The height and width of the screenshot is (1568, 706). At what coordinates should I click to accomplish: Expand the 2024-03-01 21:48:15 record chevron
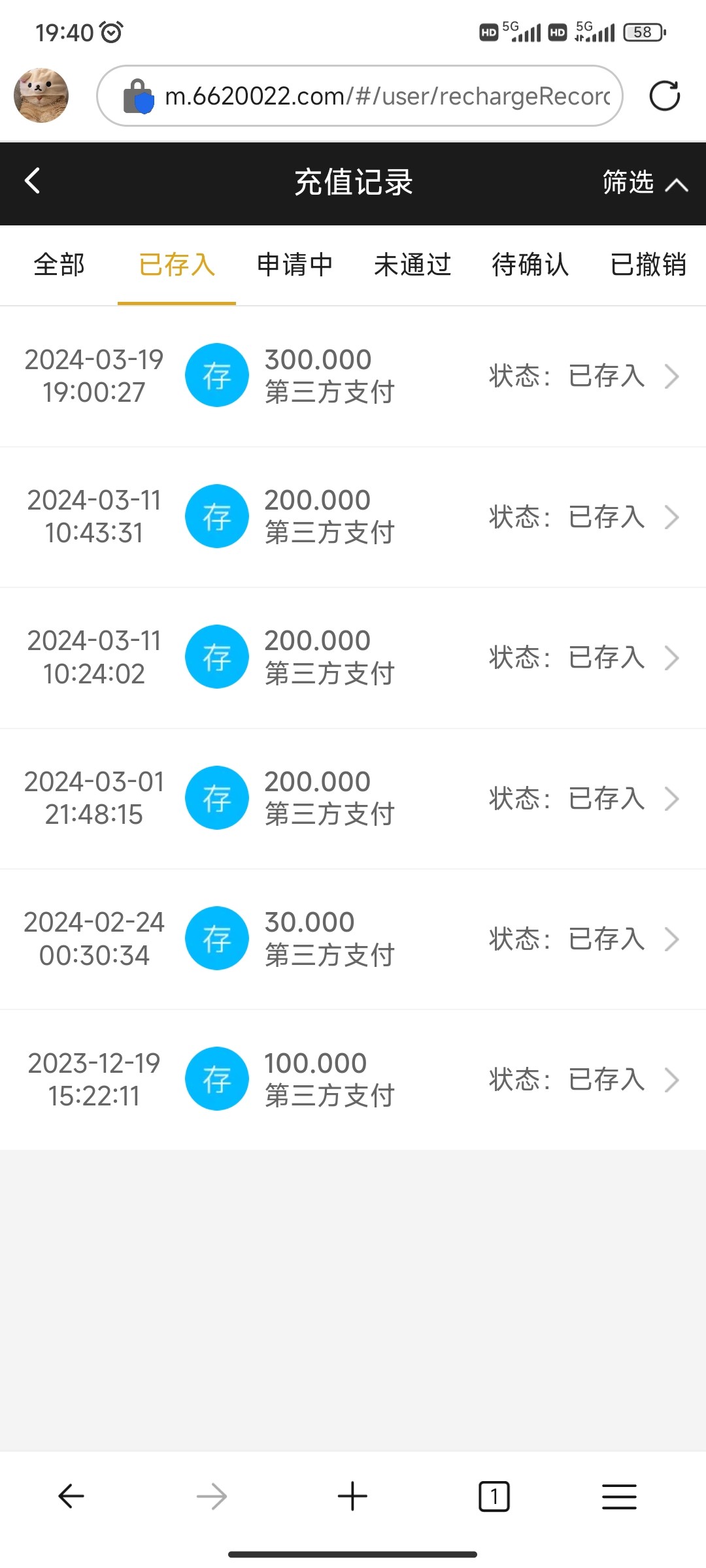671,798
